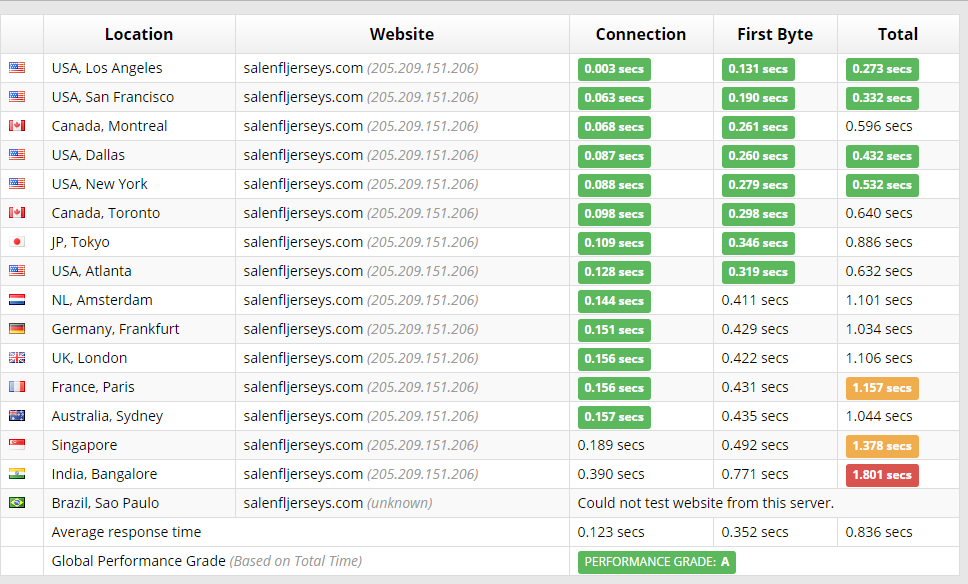The width and height of the screenshot is (968, 584).
Task: Click the 0.640 secs total for Toronto
Action: [879, 213]
